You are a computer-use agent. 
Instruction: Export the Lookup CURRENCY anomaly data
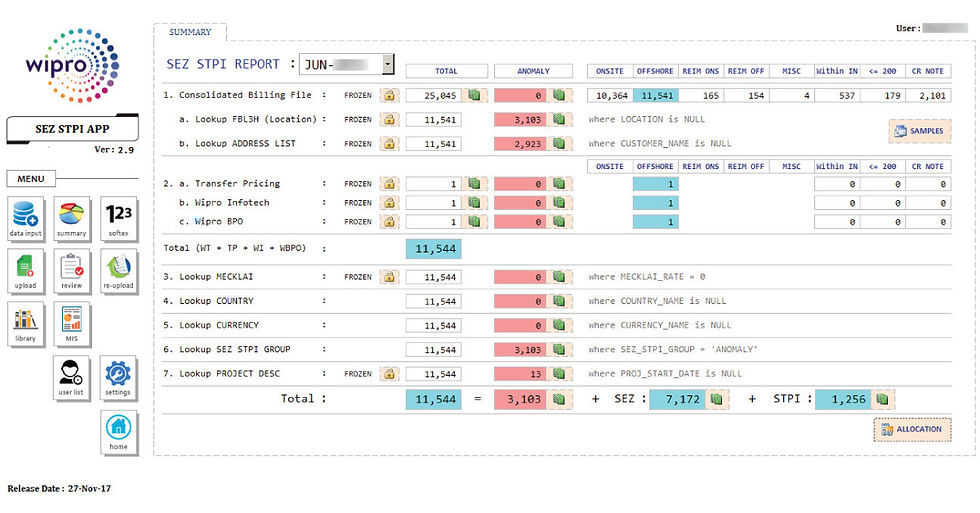559,326
